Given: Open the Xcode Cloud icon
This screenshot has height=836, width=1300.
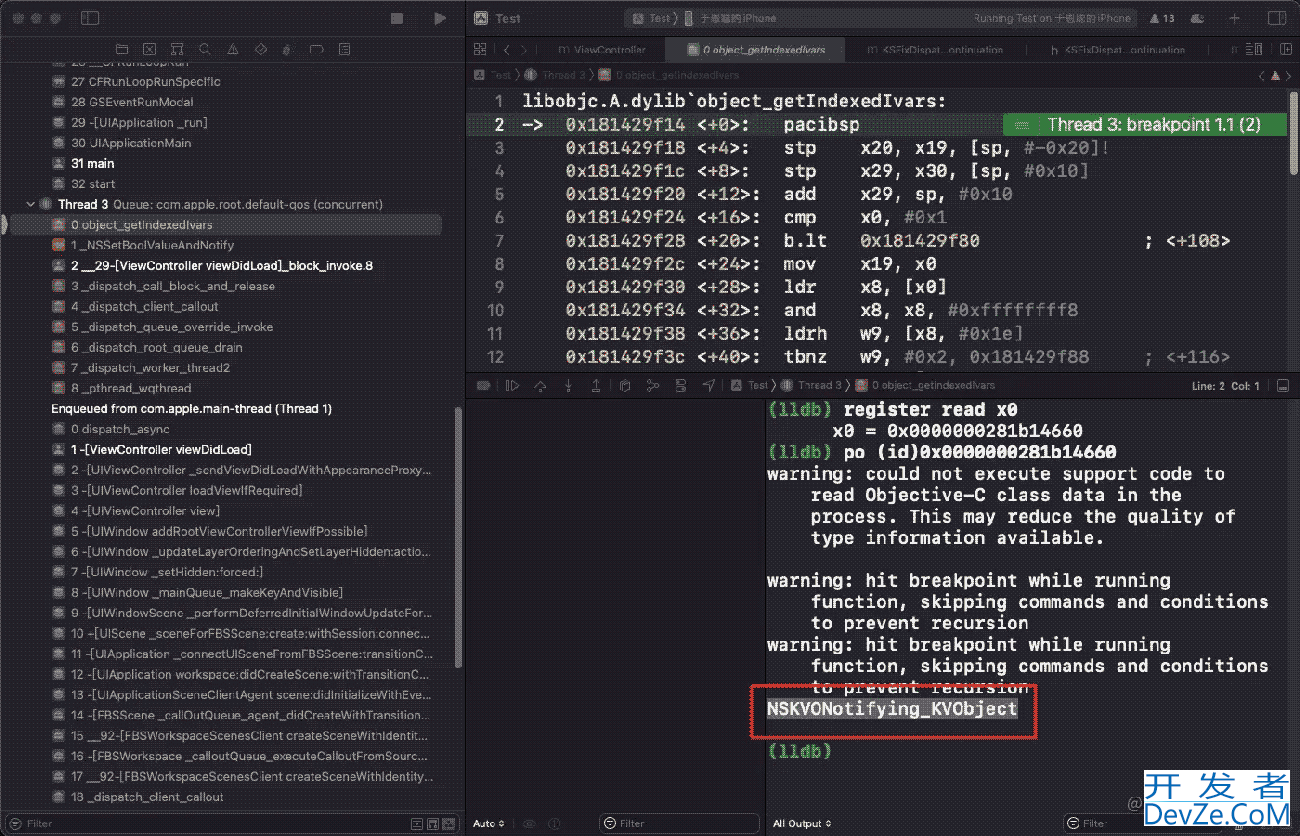Looking at the screenshot, I should click(1198, 18).
